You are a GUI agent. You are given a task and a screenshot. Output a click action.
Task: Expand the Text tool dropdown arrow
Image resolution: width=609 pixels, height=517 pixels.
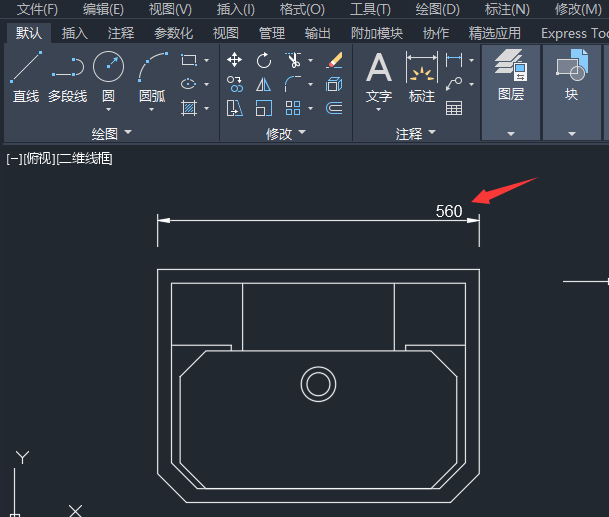[379, 110]
